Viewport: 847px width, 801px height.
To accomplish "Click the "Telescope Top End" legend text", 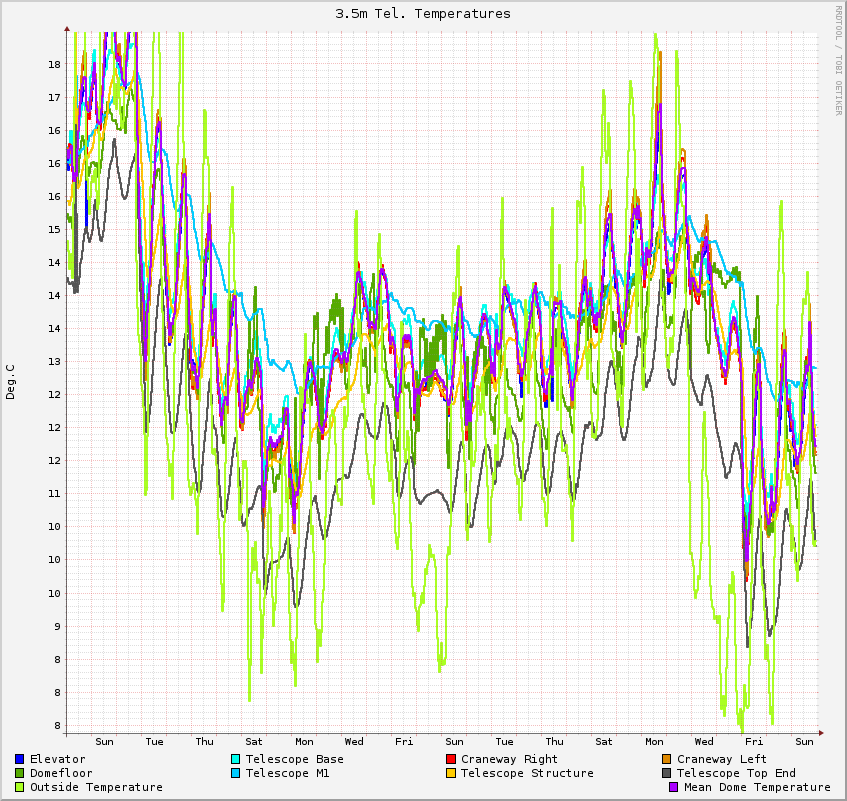I will point(736,773).
